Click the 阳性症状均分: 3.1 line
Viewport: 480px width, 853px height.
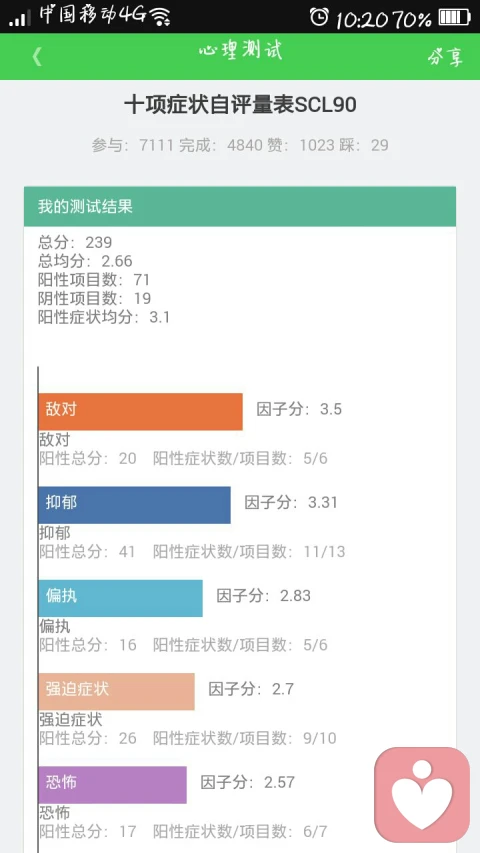[103, 317]
